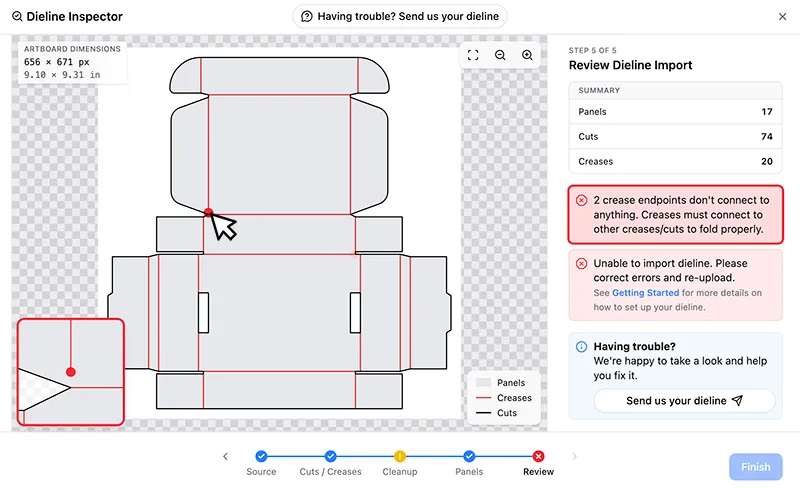Click the left rectangular cutout slot on dieline
800x488 pixels.
pyautogui.click(x=204, y=312)
